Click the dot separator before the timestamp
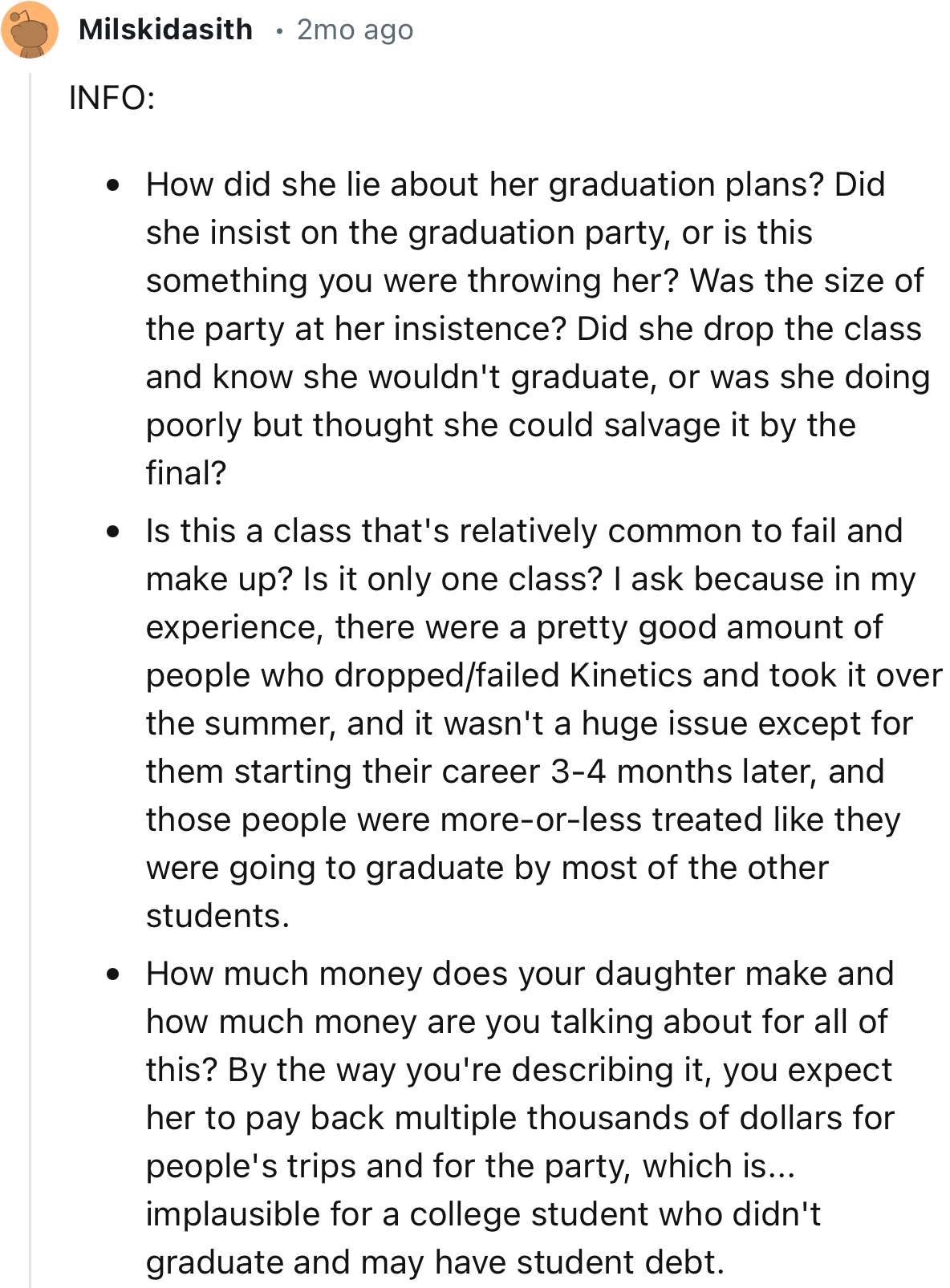This screenshot has height=1288, width=950. pos(278,31)
